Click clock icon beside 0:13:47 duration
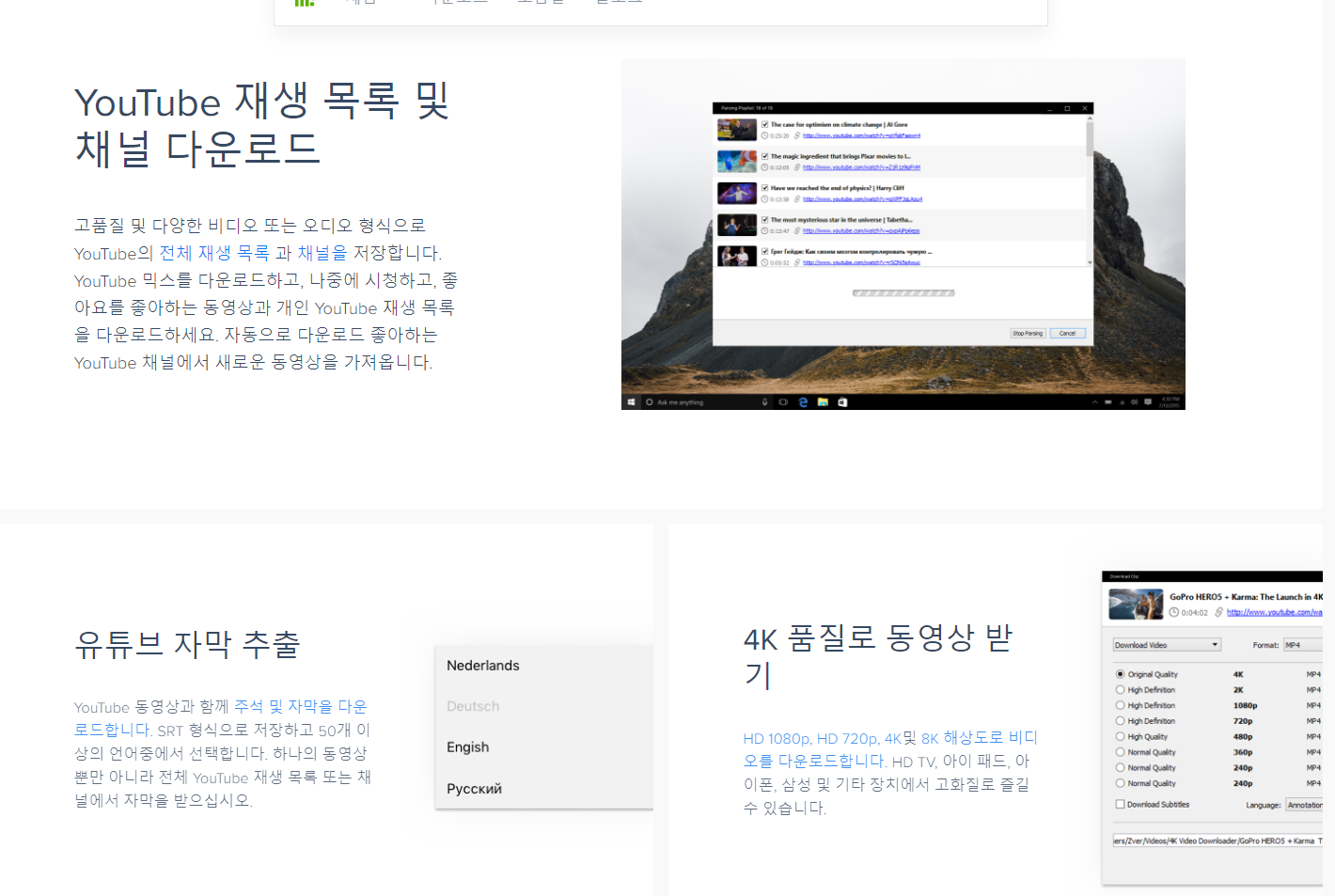 (764, 231)
